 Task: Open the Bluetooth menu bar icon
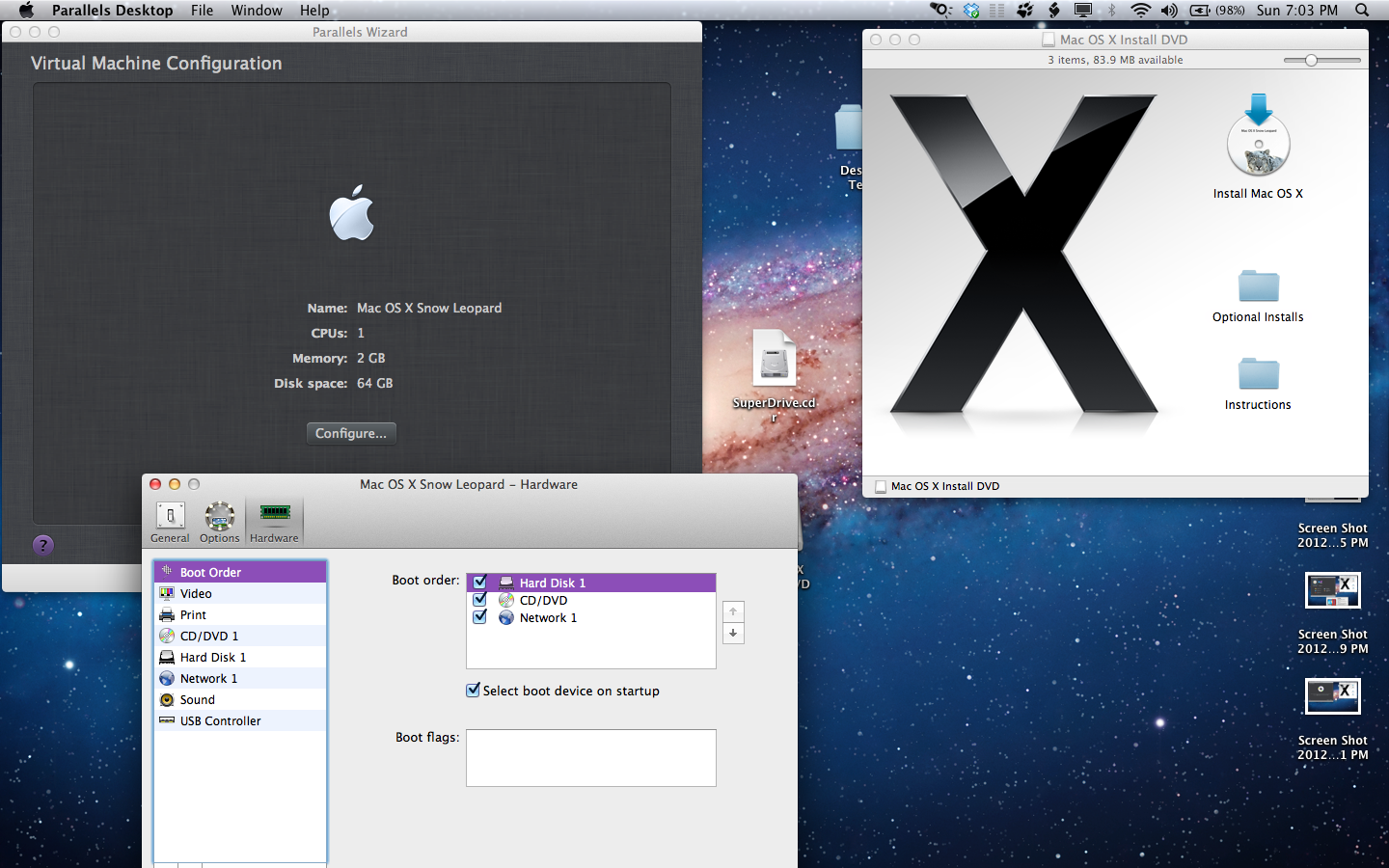point(1111,11)
